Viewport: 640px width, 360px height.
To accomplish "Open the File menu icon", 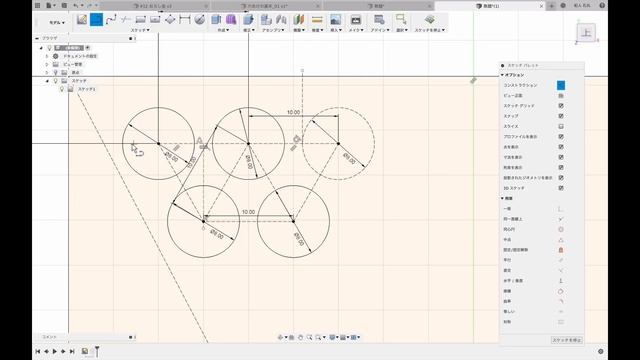I will (50, 6).
